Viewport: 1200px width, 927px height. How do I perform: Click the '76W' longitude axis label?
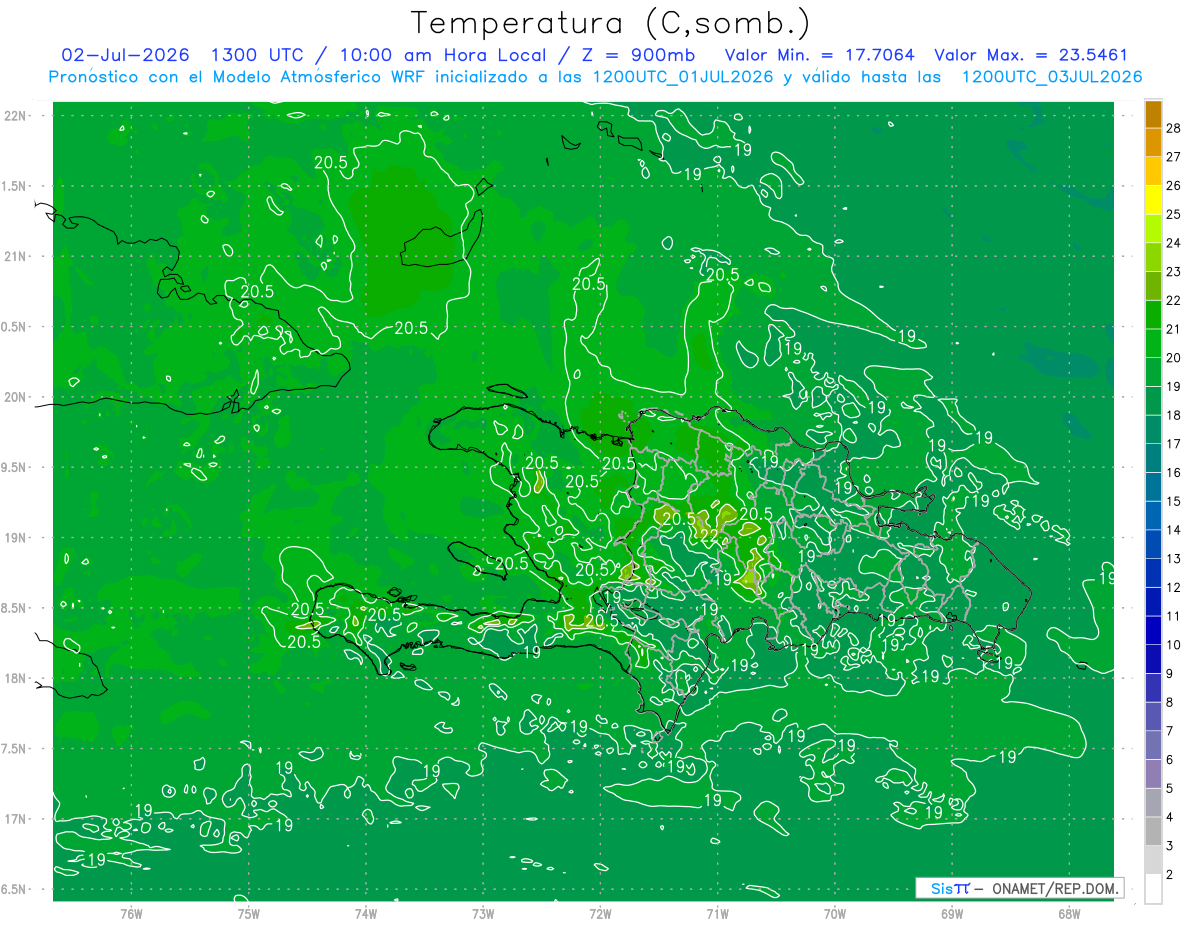pos(131,914)
